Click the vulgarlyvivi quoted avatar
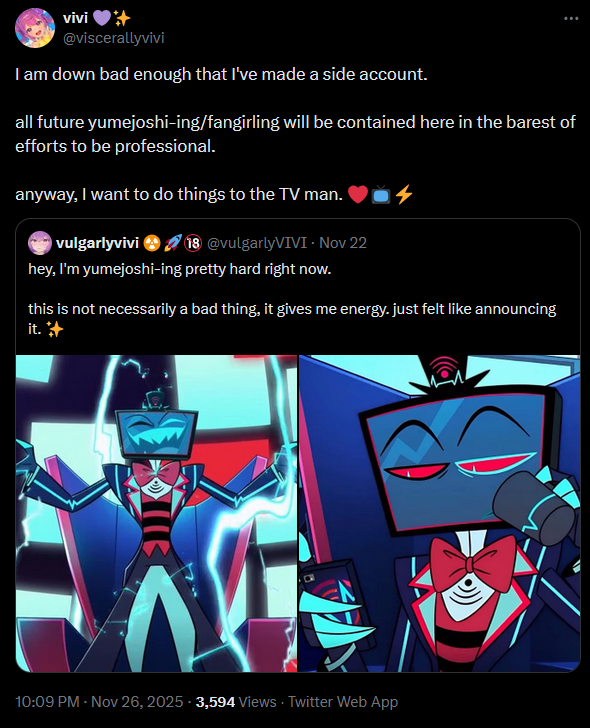590x728 pixels. tap(40, 243)
